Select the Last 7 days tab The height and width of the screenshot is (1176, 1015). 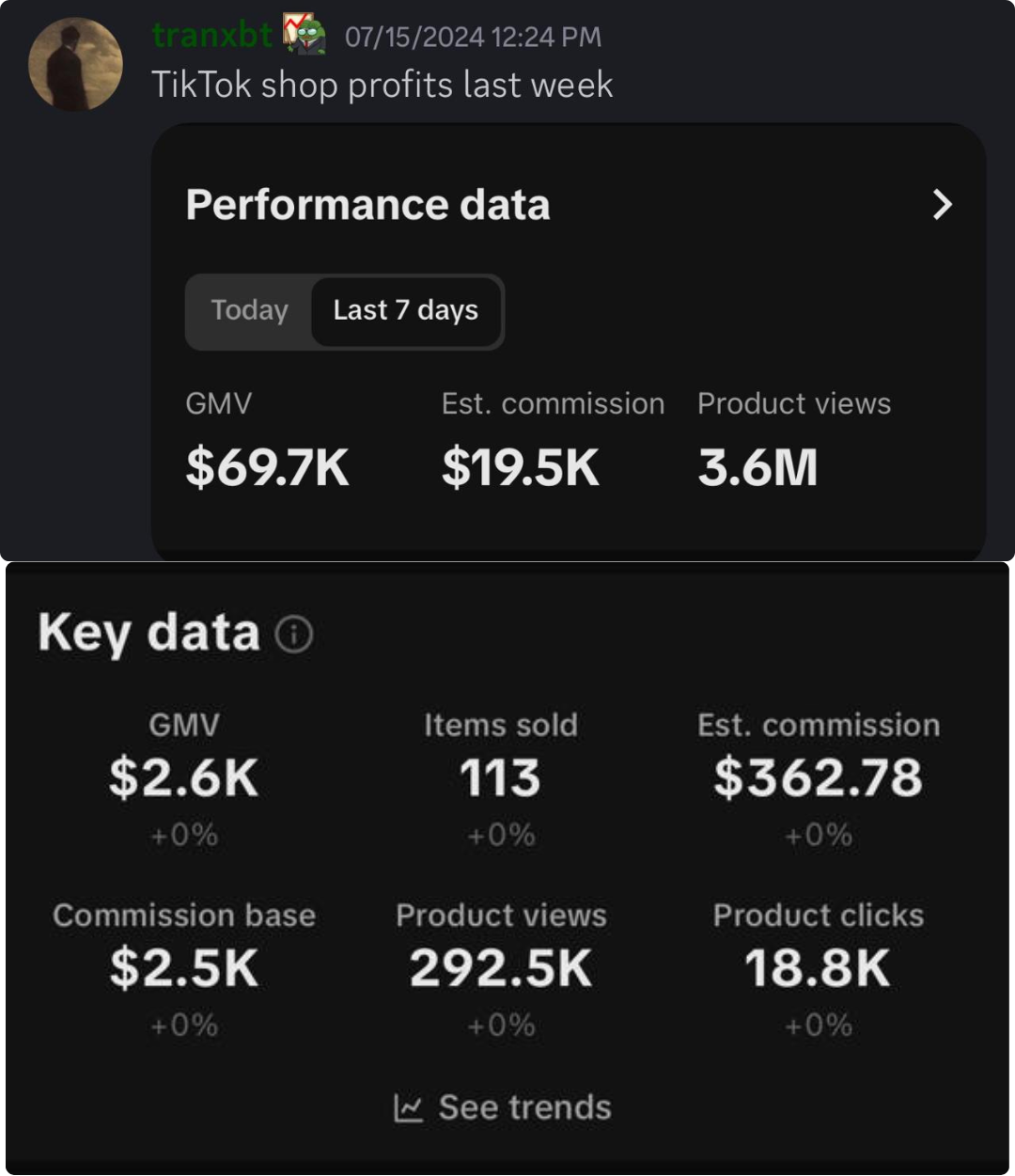coord(405,310)
